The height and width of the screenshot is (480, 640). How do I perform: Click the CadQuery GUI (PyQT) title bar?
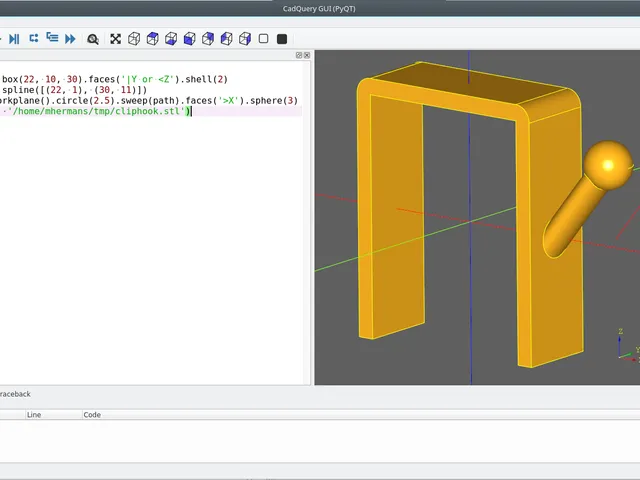(319, 9)
